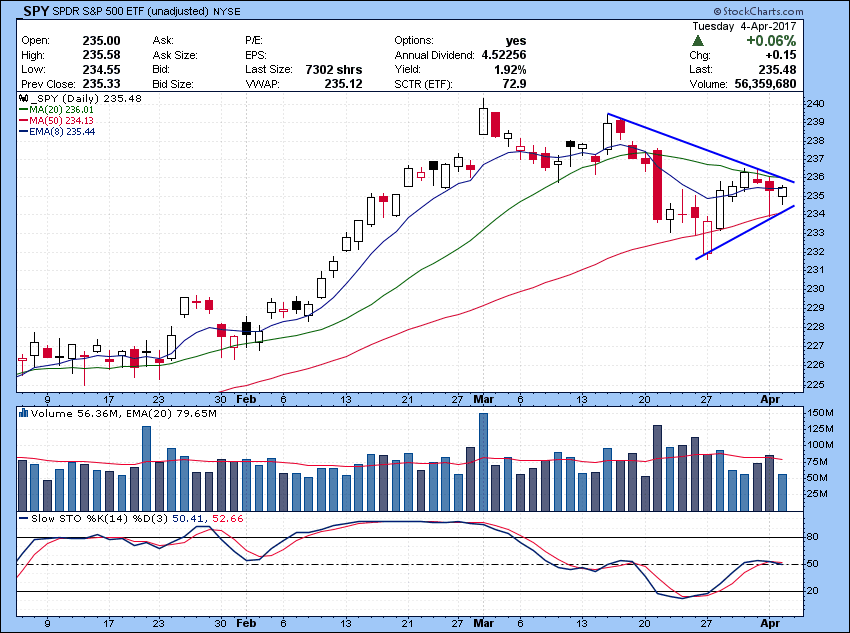Select the Volume value 56,359,680
This screenshot has height=633, width=850.
[x=765, y=84]
